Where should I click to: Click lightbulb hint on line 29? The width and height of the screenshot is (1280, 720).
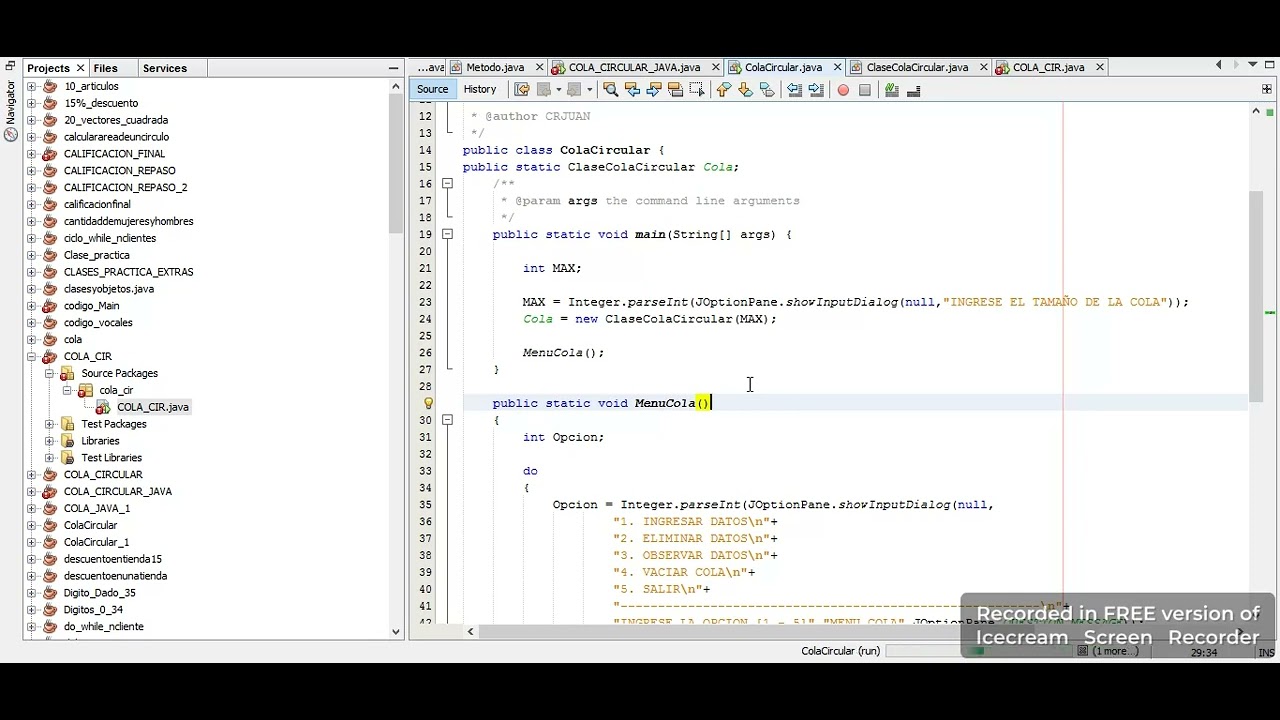coord(428,403)
